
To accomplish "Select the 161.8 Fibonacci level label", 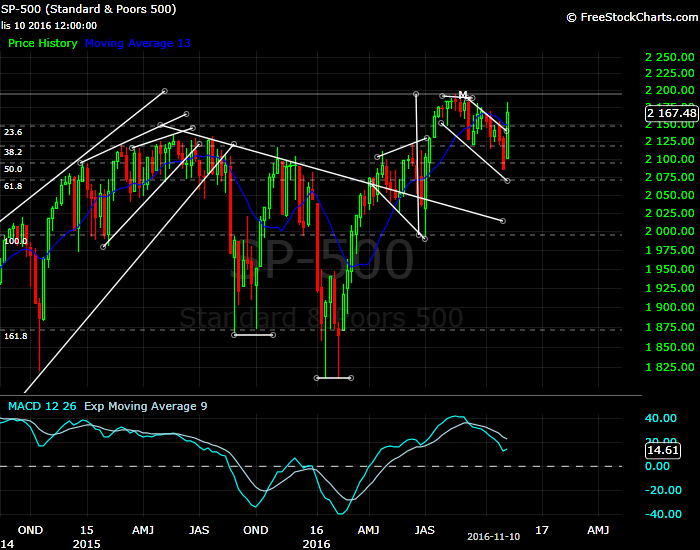I will pos(16,336).
